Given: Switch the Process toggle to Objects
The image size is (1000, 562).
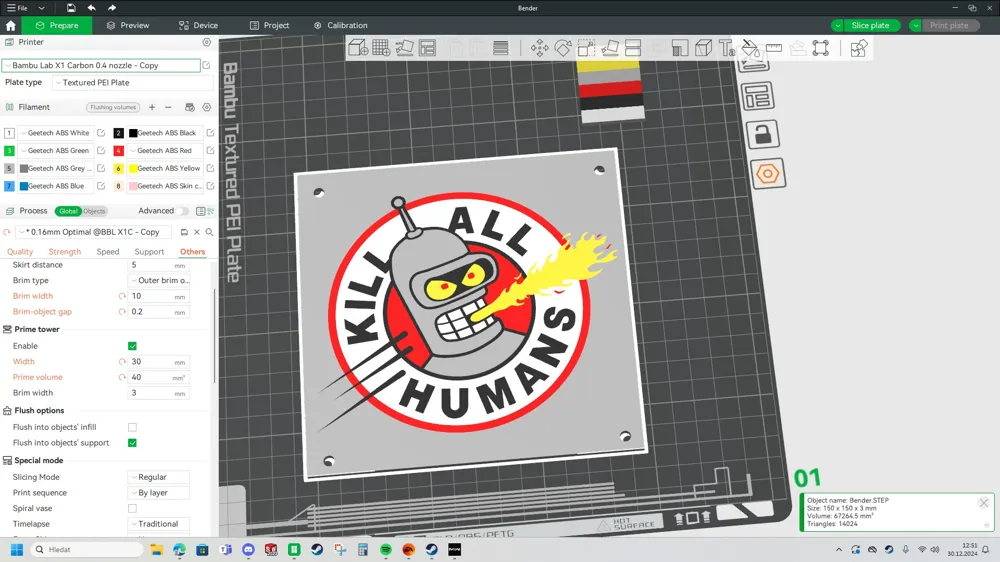Looking at the screenshot, I should click(94, 211).
